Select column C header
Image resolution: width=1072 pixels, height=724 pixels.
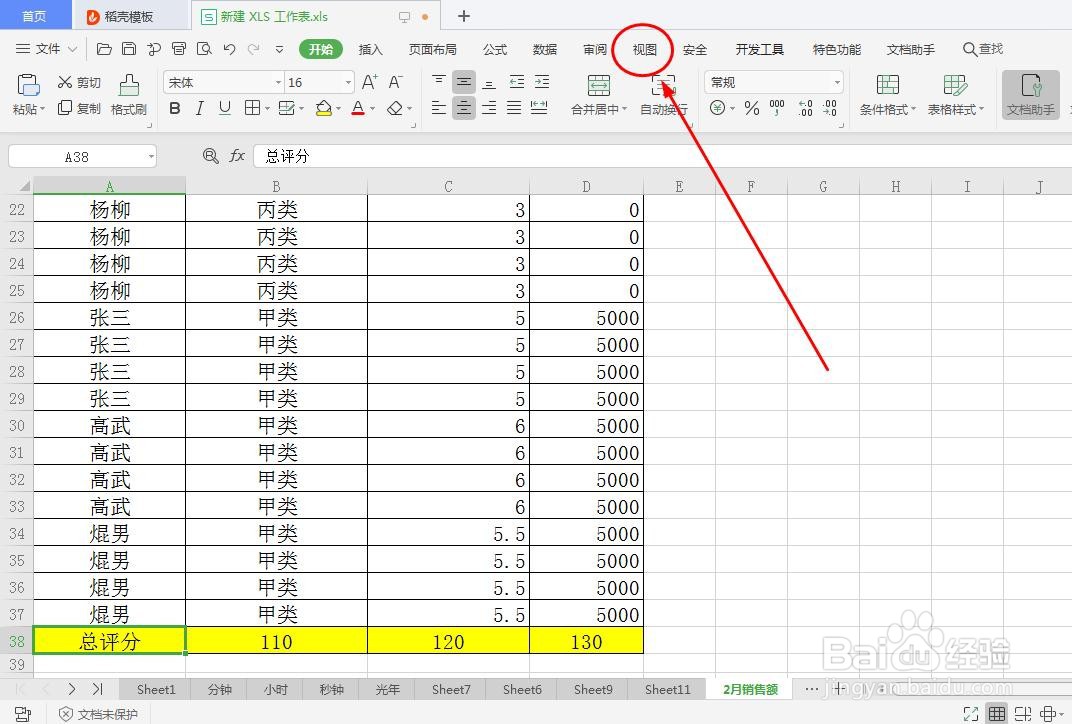(x=448, y=186)
